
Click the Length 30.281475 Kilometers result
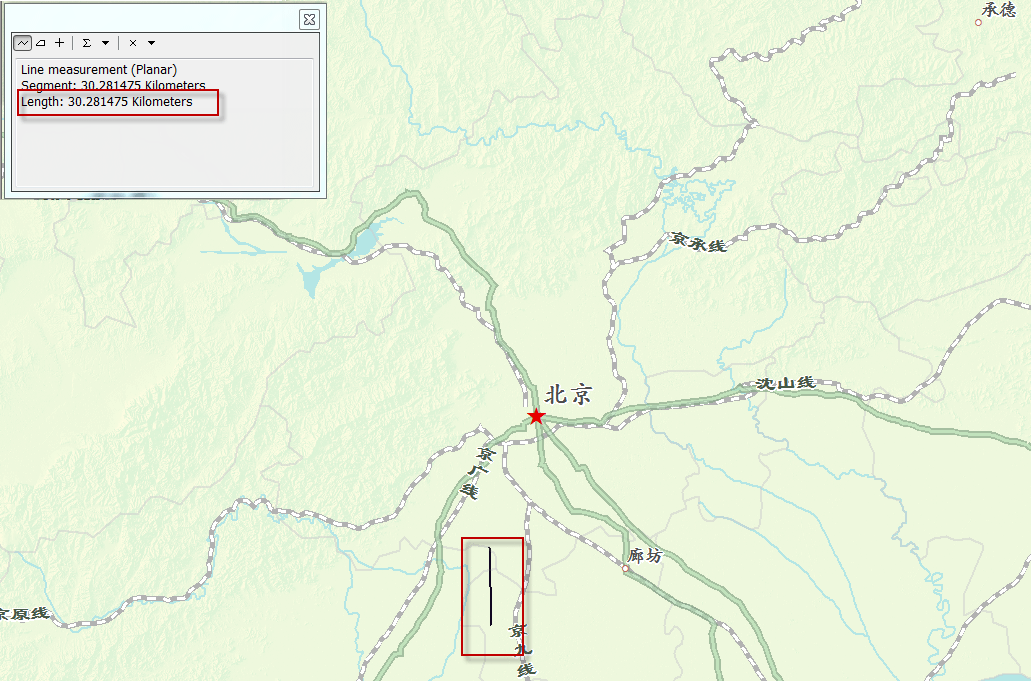click(107, 102)
